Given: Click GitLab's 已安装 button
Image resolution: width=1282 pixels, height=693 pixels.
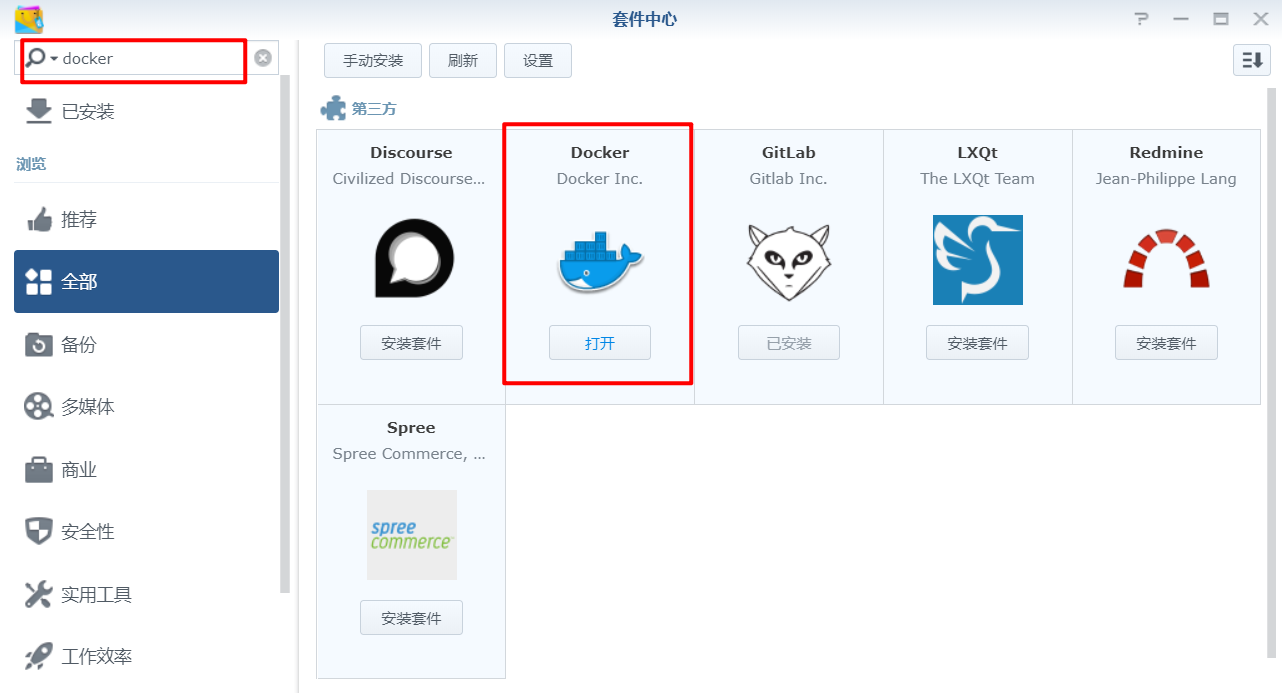Looking at the screenshot, I should click(789, 343).
